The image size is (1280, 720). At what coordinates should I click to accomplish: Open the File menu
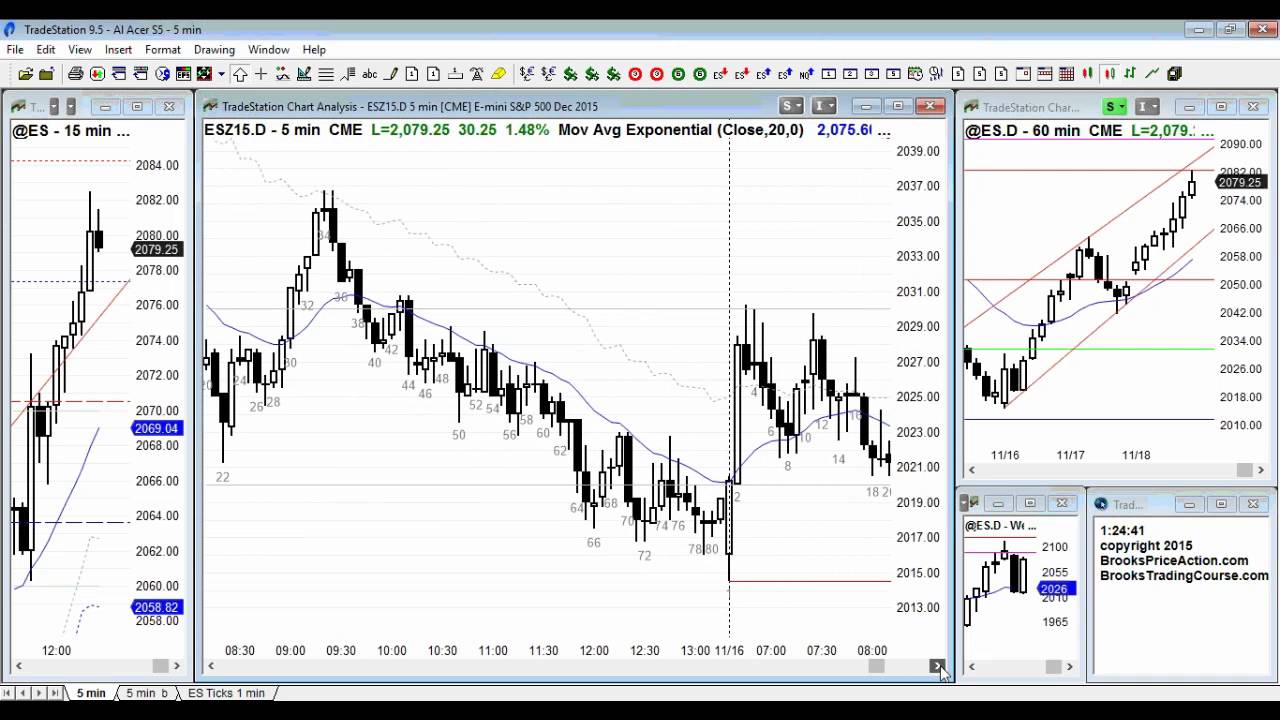coord(15,50)
